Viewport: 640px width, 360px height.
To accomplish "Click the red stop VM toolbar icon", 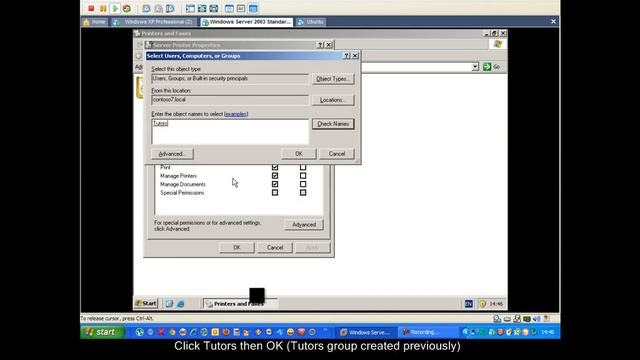I will coord(91,8).
